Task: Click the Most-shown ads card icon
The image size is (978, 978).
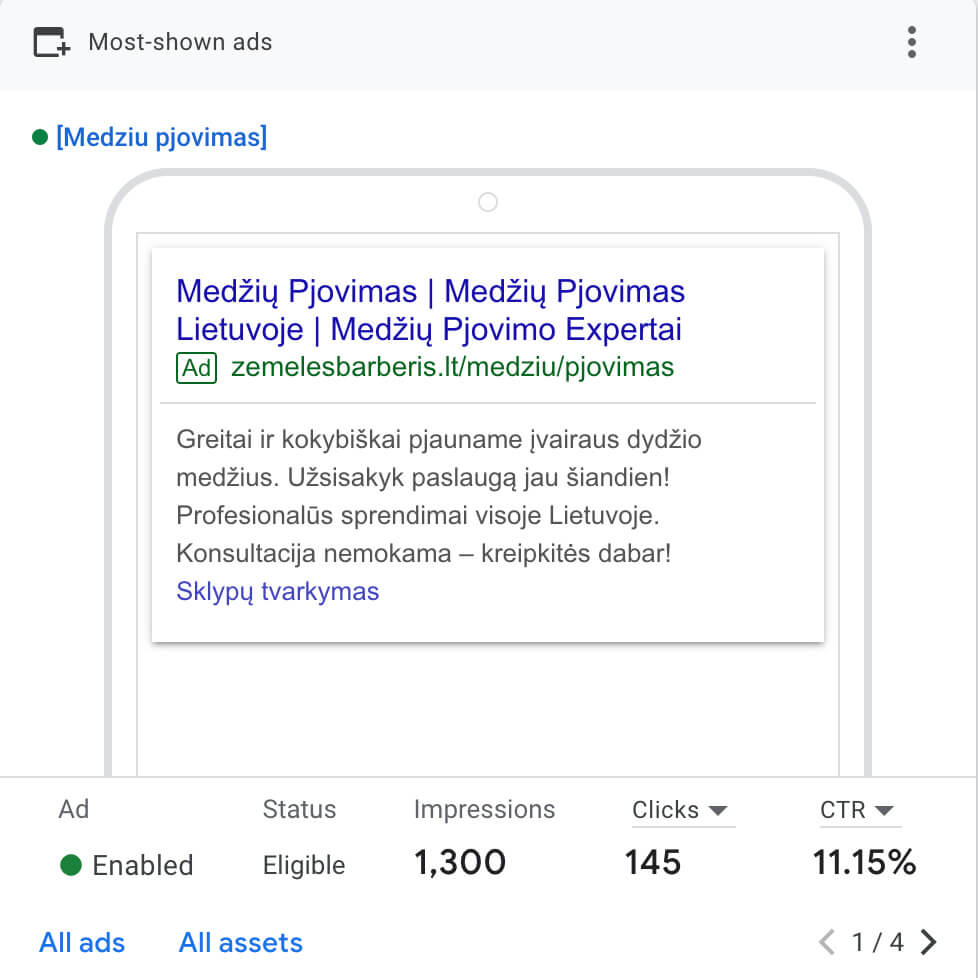Action: (49, 42)
